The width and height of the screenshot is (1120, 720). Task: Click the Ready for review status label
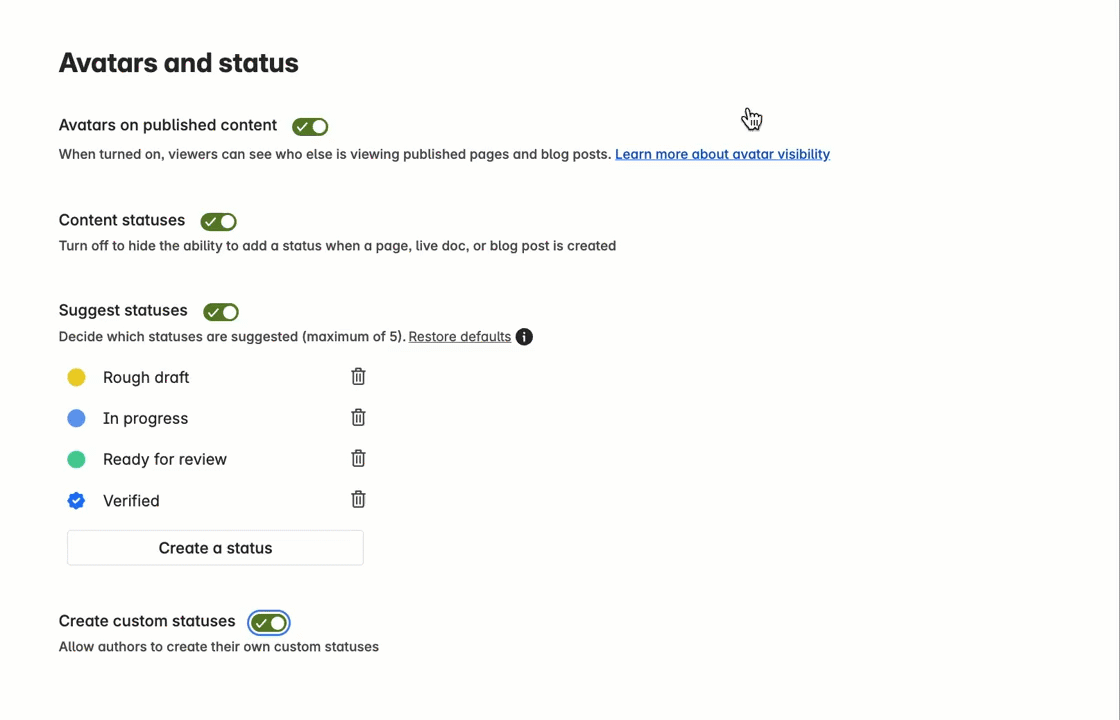coord(164,459)
